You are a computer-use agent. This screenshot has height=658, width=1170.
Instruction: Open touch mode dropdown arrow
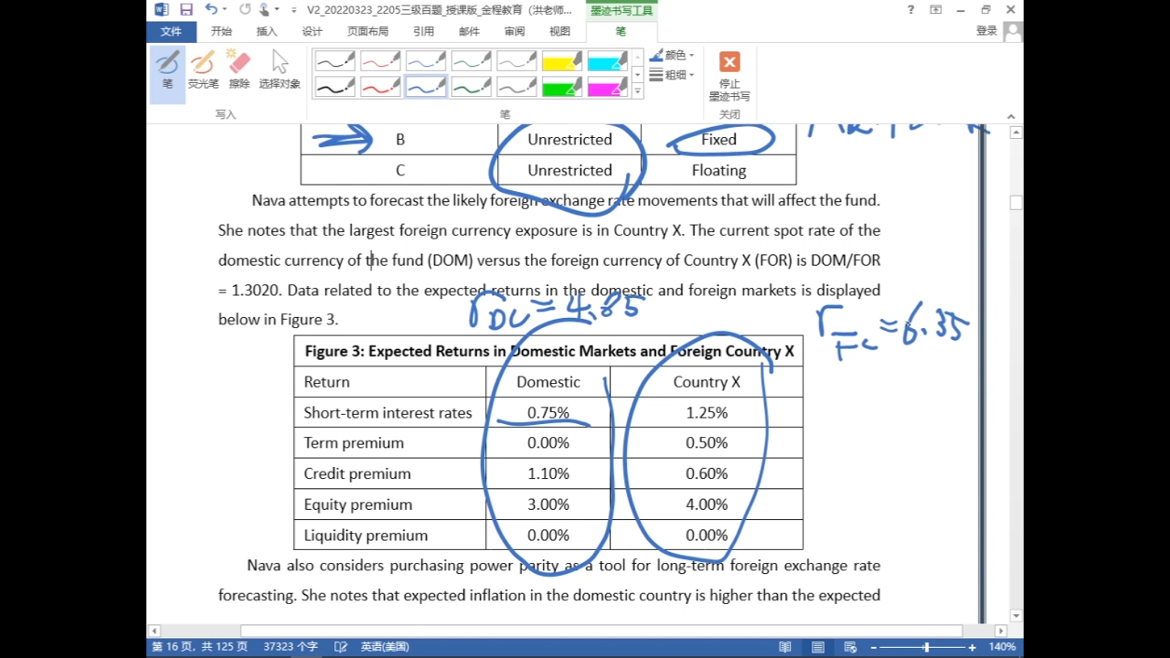(277, 10)
